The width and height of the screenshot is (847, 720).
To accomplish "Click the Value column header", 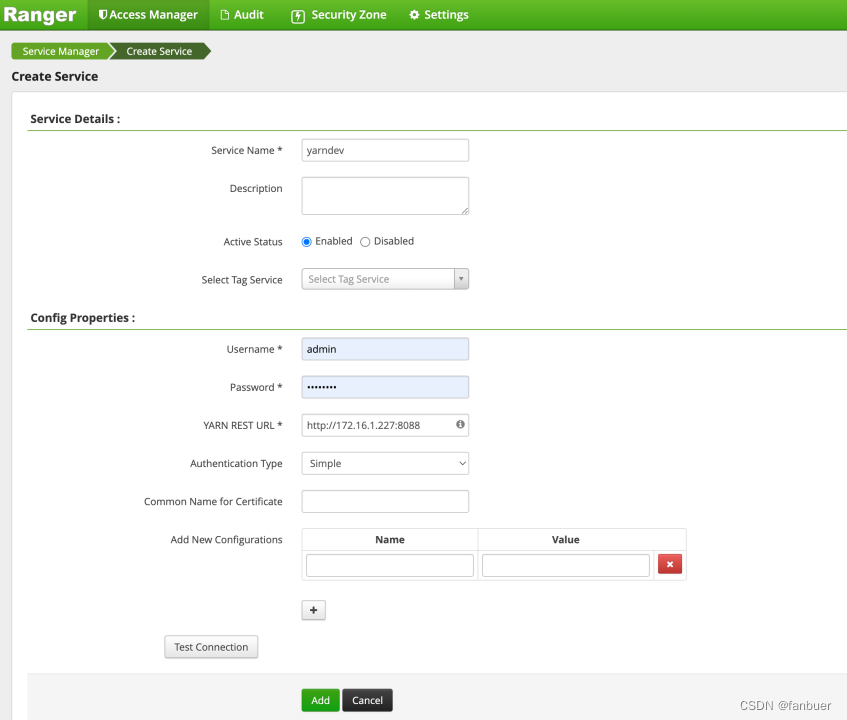I will coord(566,540).
